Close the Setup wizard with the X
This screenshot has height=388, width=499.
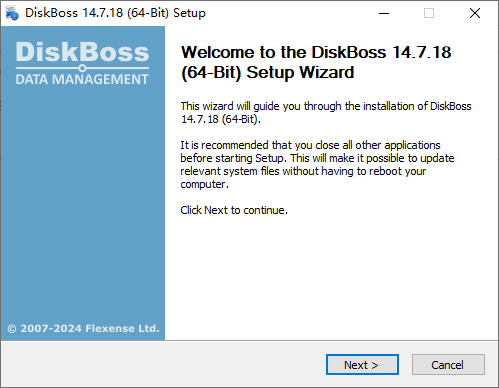click(475, 13)
